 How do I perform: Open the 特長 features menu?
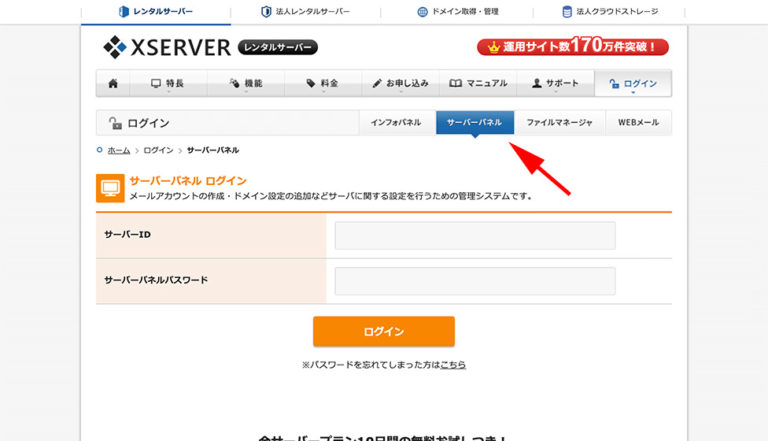(168, 83)
